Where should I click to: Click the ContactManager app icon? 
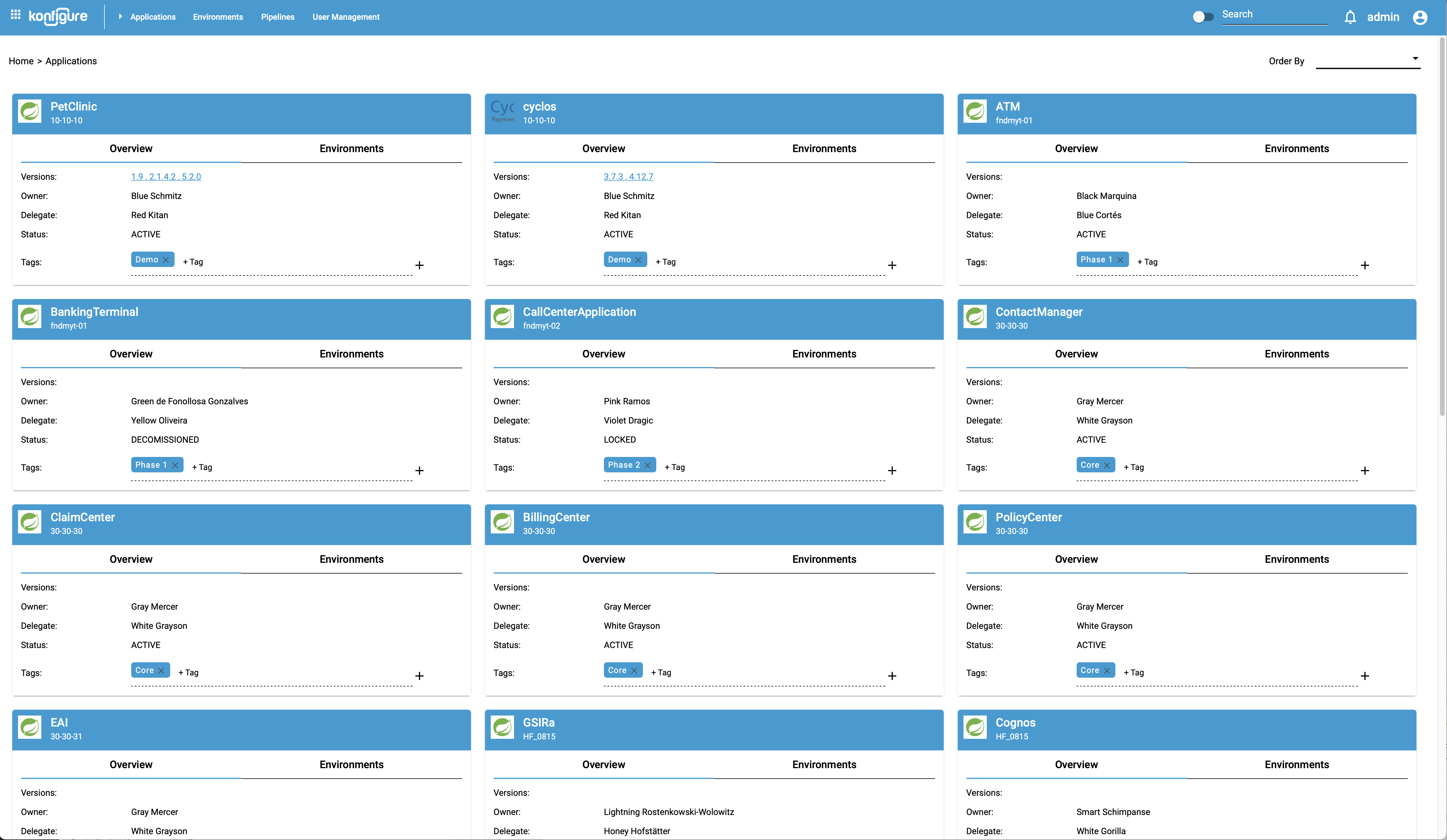[975, 316]
